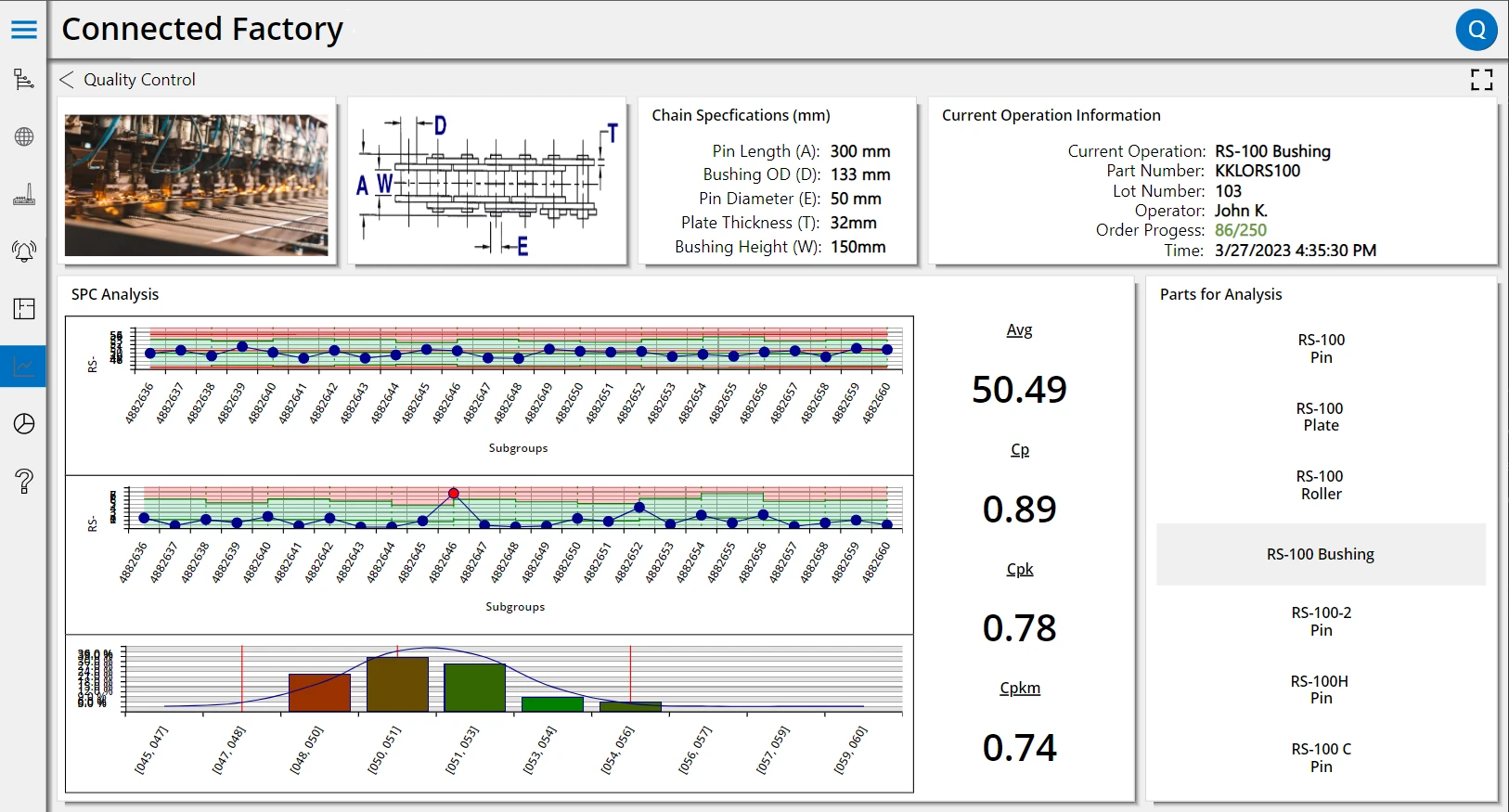Viewport: 1509px width, 812px height.
Task: Open the hamburger navigation menu
Action: (x=24, y=30)
